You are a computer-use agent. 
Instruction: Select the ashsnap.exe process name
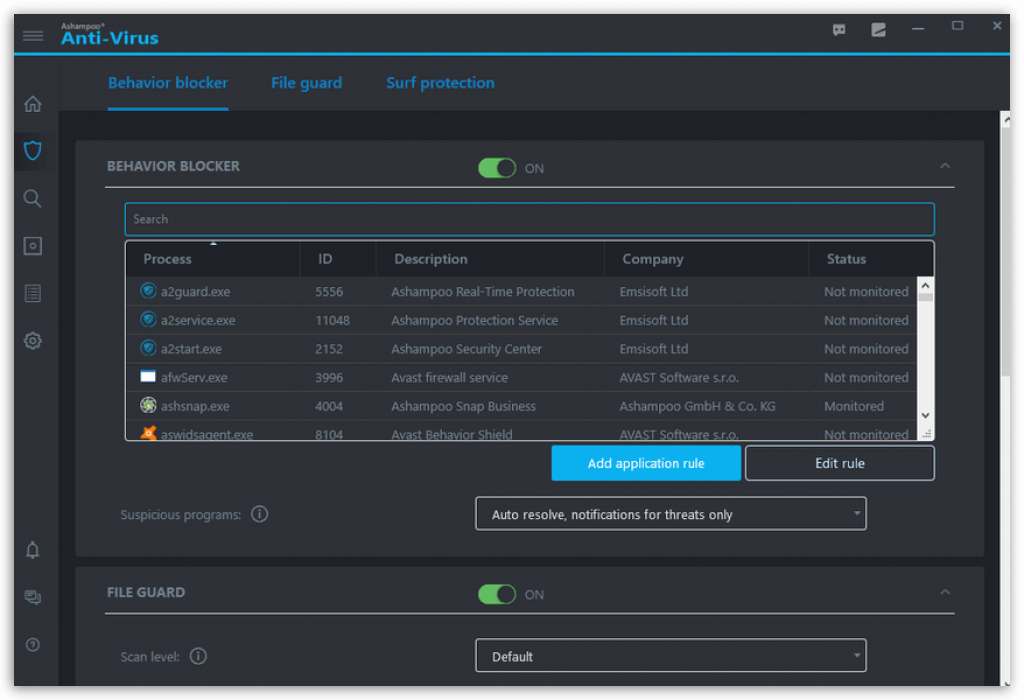click(195, 406)
